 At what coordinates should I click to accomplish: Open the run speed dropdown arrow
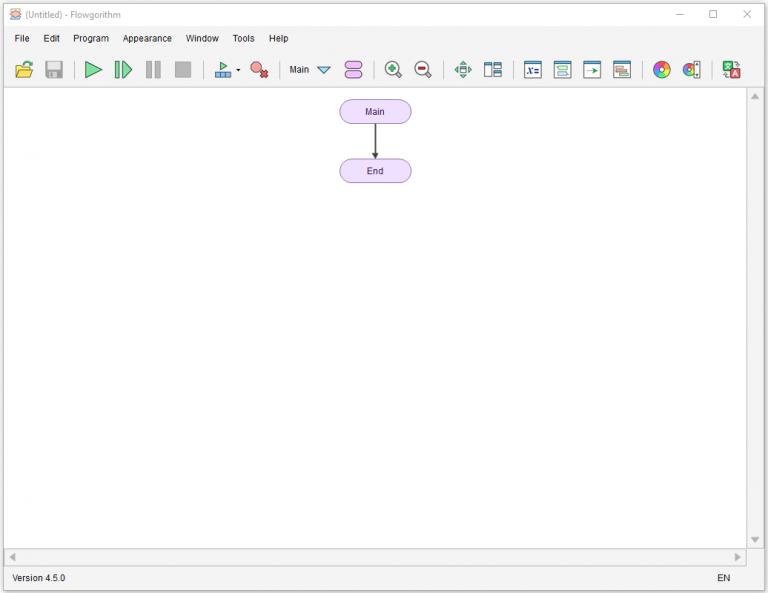(x=238, y=70)
